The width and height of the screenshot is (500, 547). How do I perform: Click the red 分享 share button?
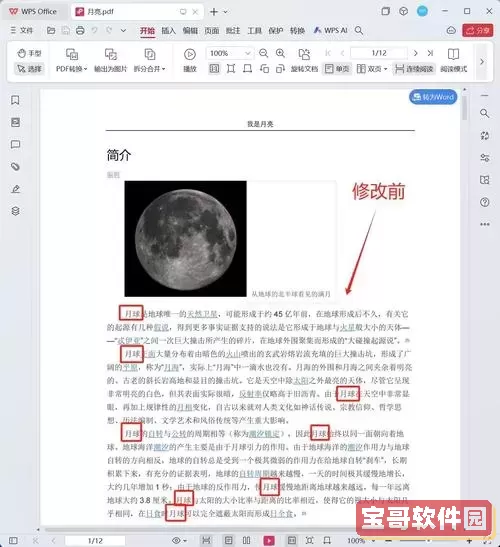(x=478, y=30)
